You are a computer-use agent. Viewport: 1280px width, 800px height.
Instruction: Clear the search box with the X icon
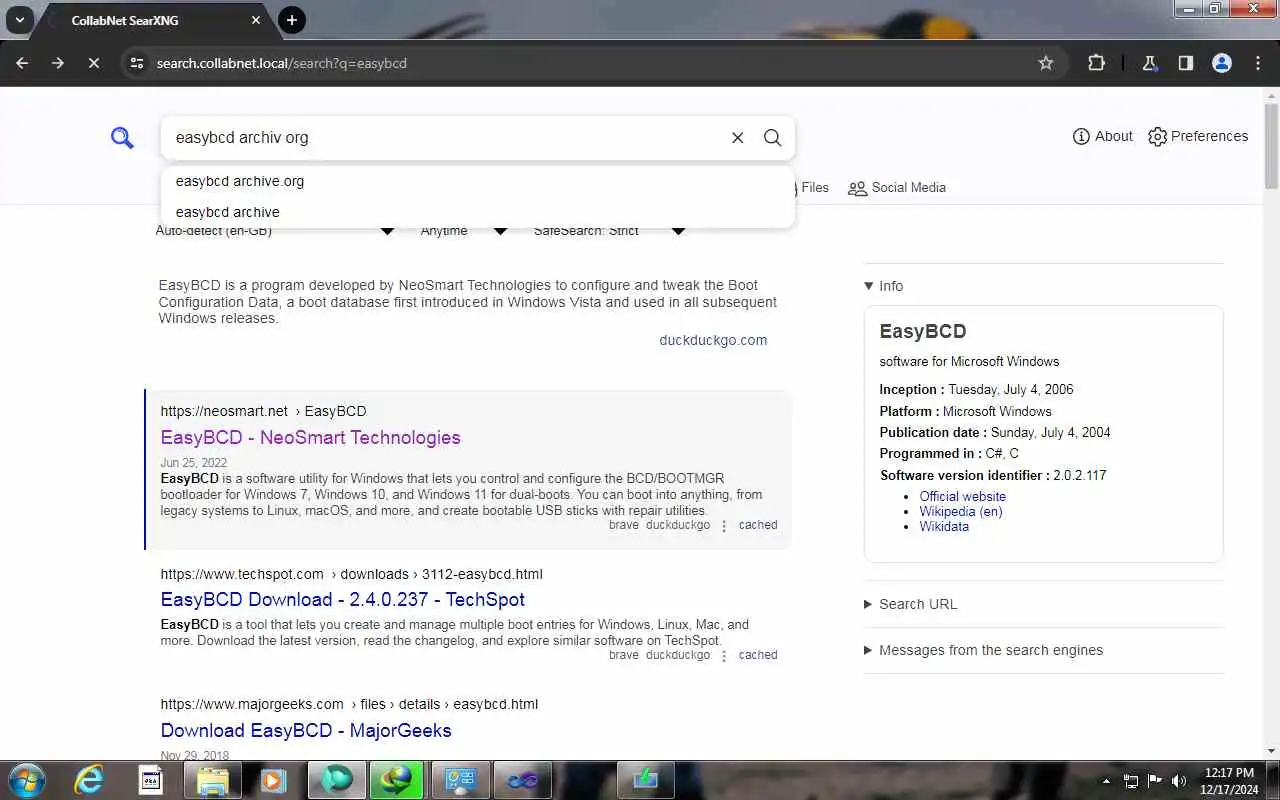[x=738, y=138]
